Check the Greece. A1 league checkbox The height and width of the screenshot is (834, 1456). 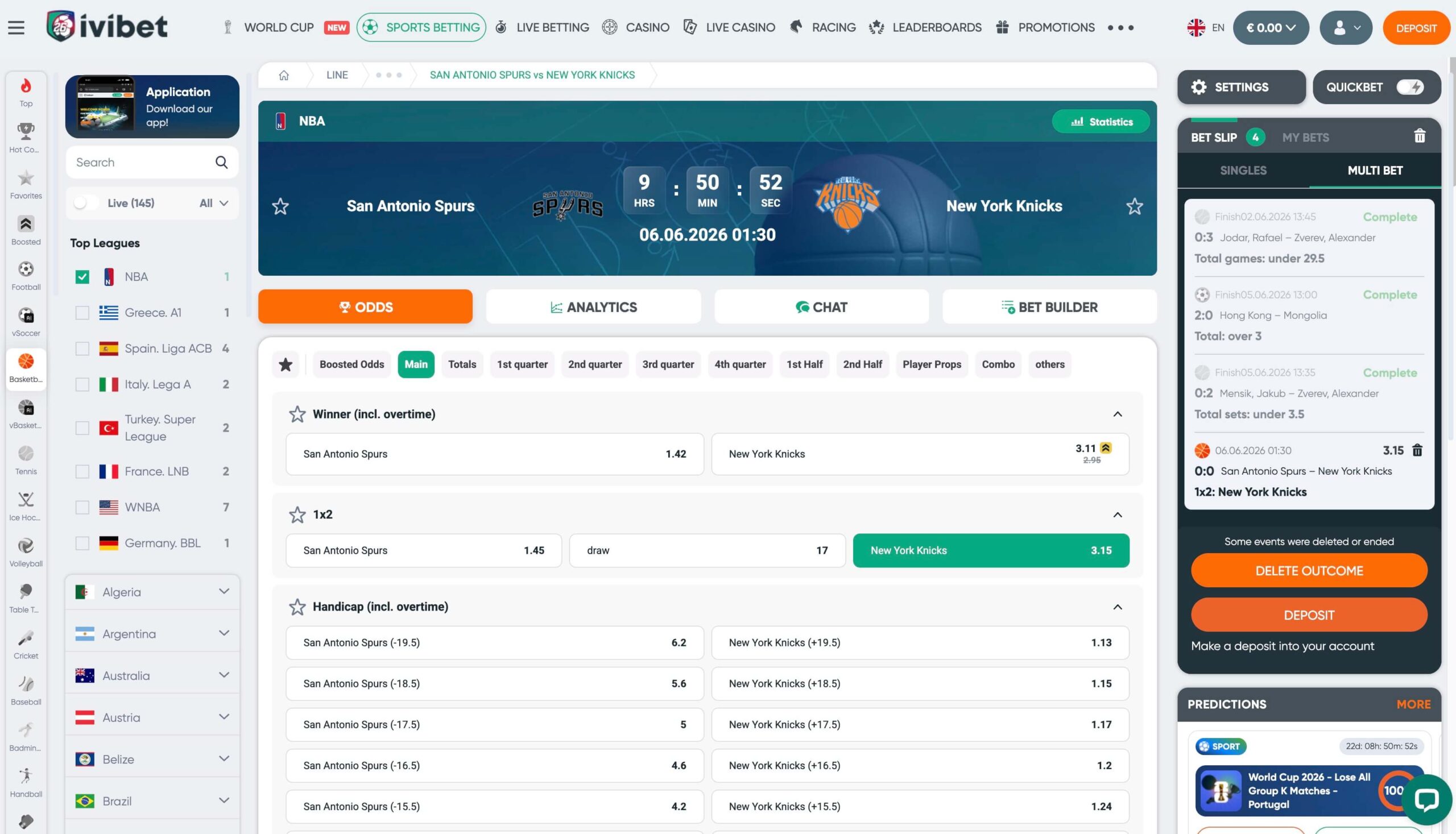pyautogui.click(x=82, y=313)
